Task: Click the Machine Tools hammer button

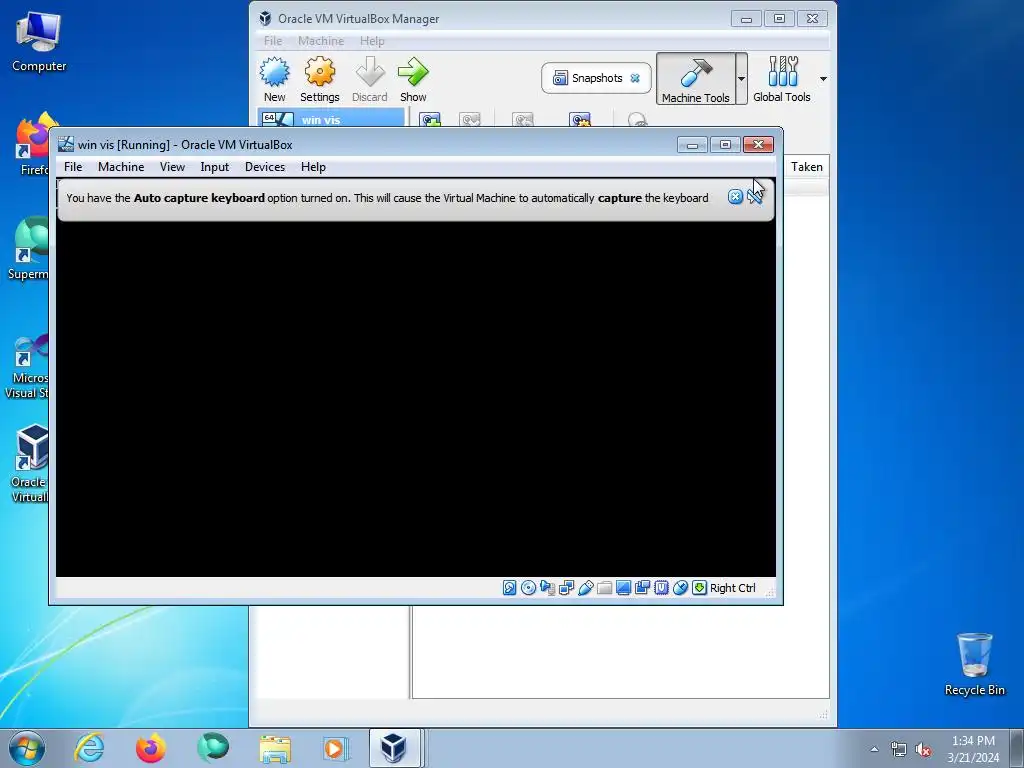Action: pyautogui.click(x=696, y=79)
